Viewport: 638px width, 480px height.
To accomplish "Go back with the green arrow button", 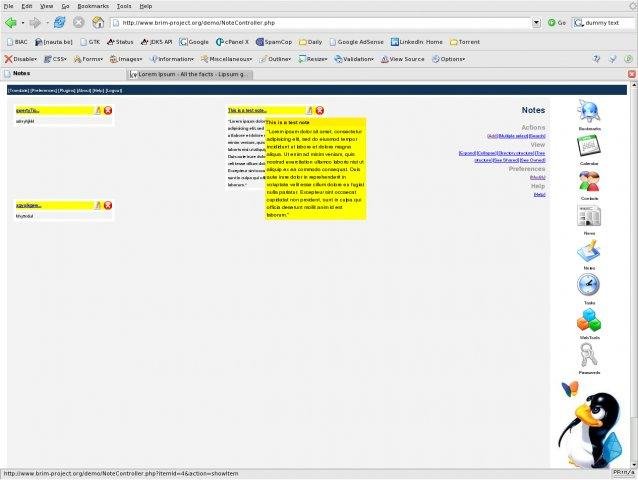I will pos(11,23).
